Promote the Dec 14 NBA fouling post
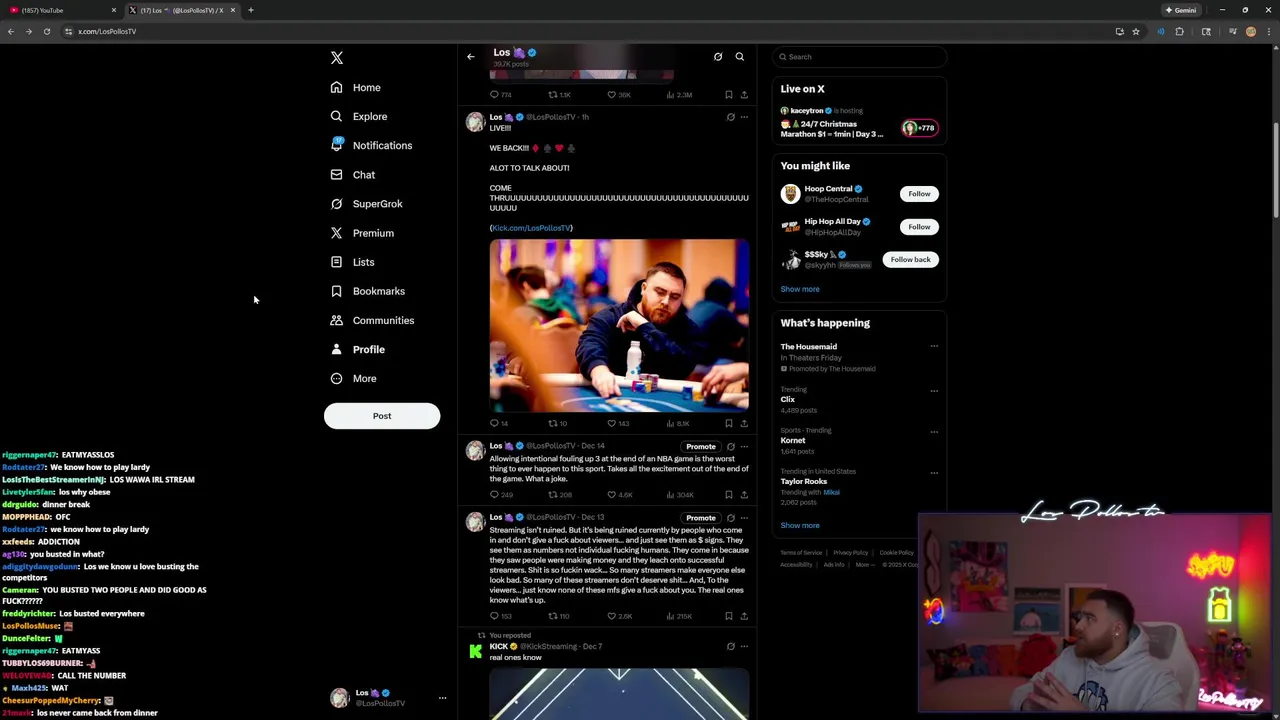 point(701,446)
